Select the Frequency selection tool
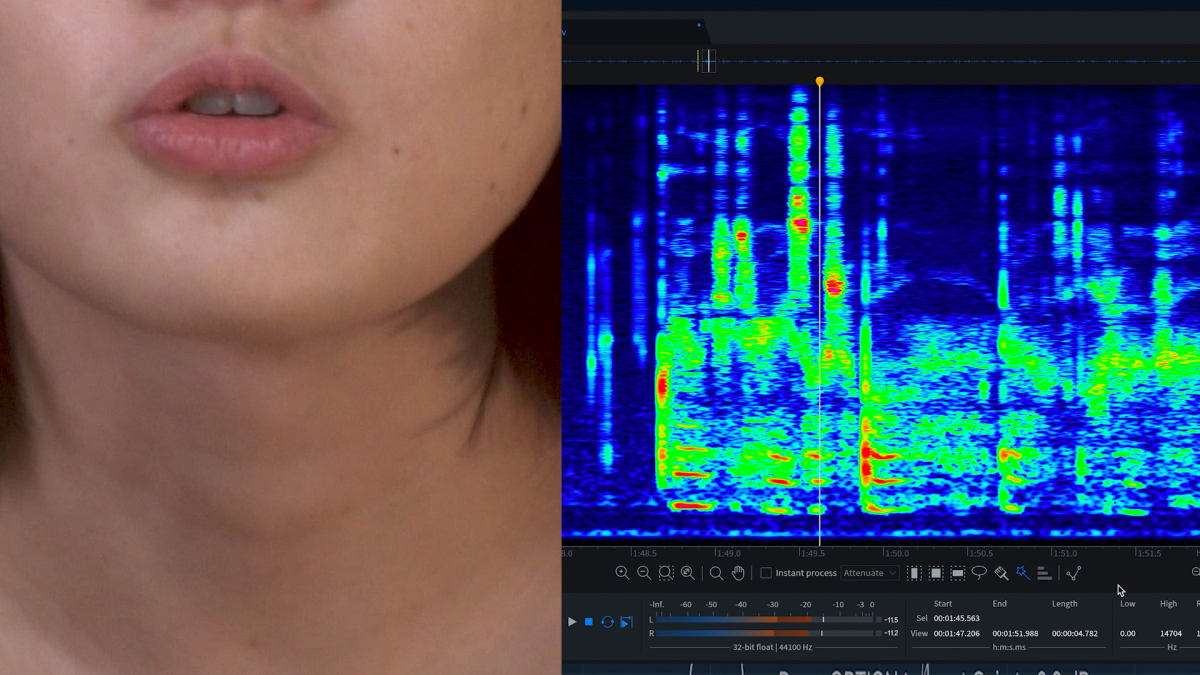This screenshot has width=1200, height=675. pyautogui.click(x=958, y=573)
